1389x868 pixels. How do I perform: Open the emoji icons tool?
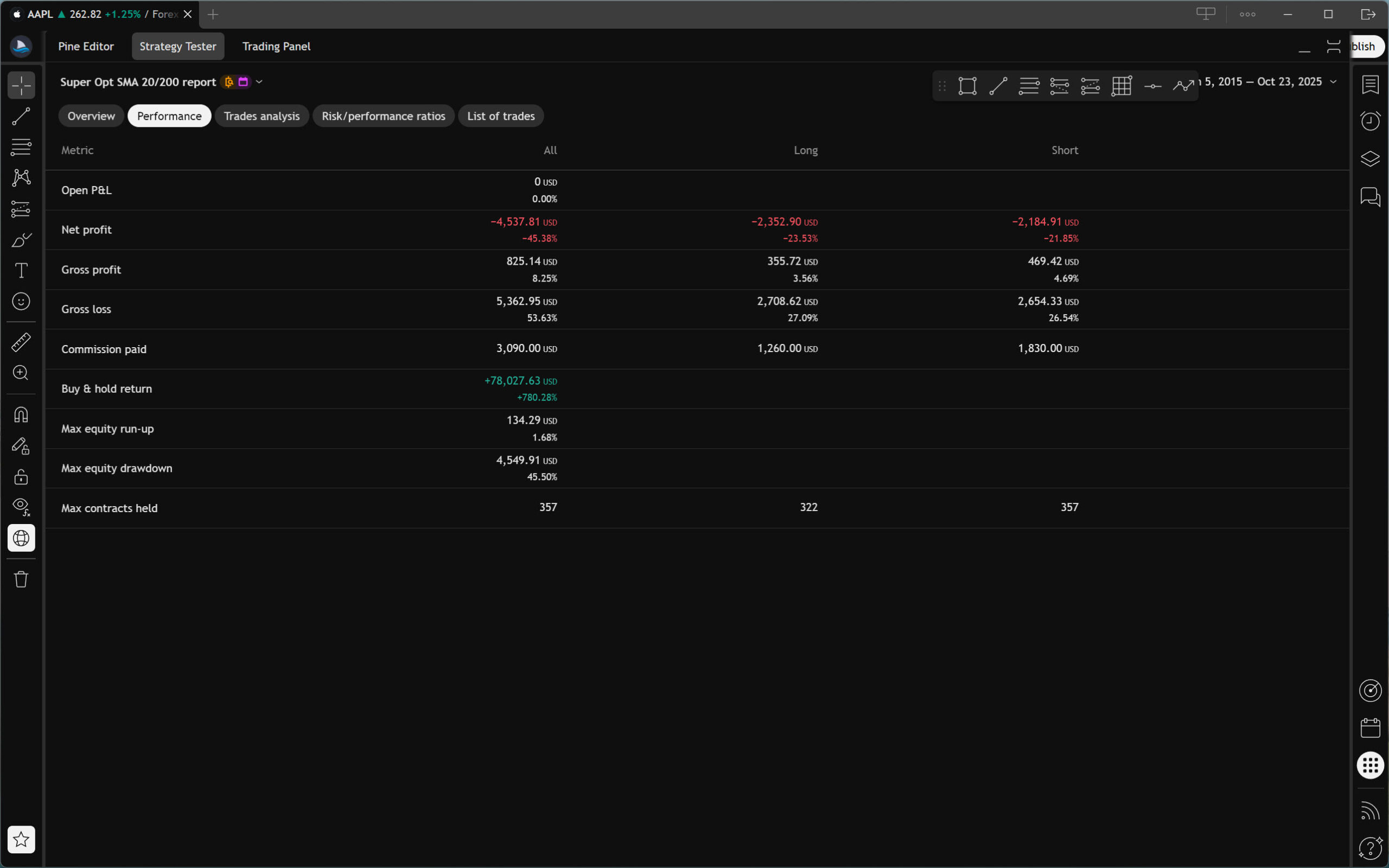(21, 302)
